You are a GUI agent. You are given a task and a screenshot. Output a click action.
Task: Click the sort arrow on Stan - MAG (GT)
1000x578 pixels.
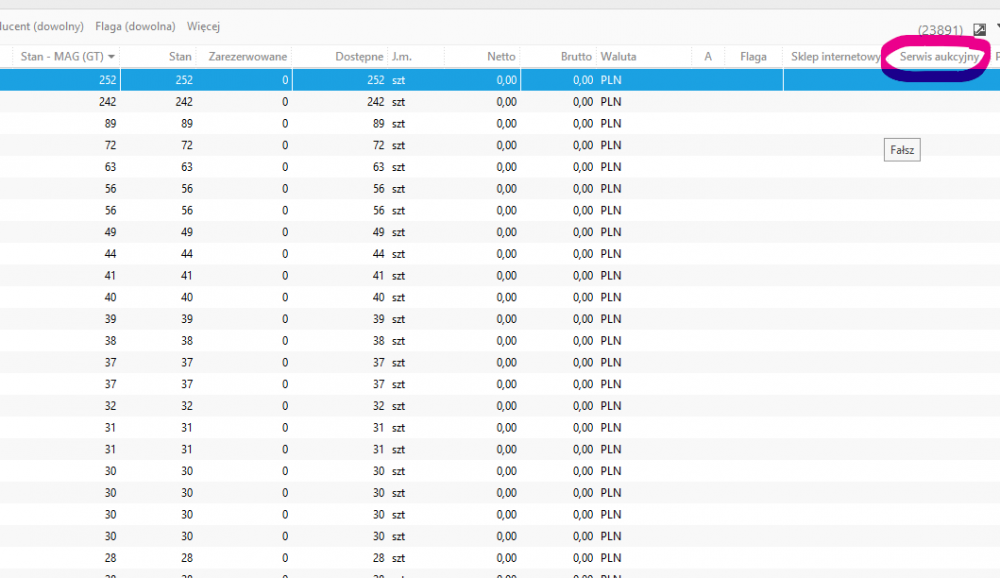[x=112, y=57]
